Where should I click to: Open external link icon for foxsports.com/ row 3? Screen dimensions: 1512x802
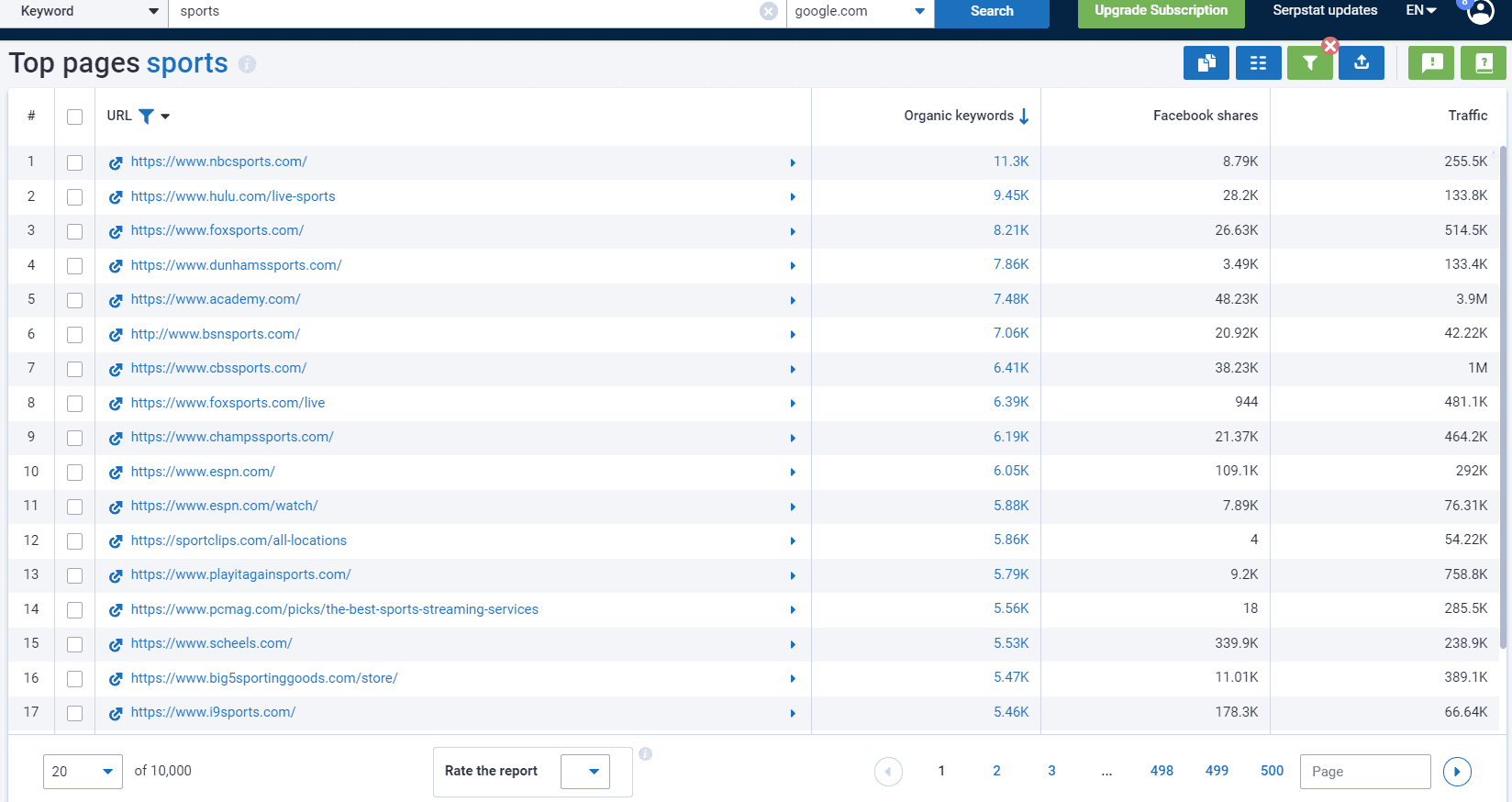tap(116, 232)
